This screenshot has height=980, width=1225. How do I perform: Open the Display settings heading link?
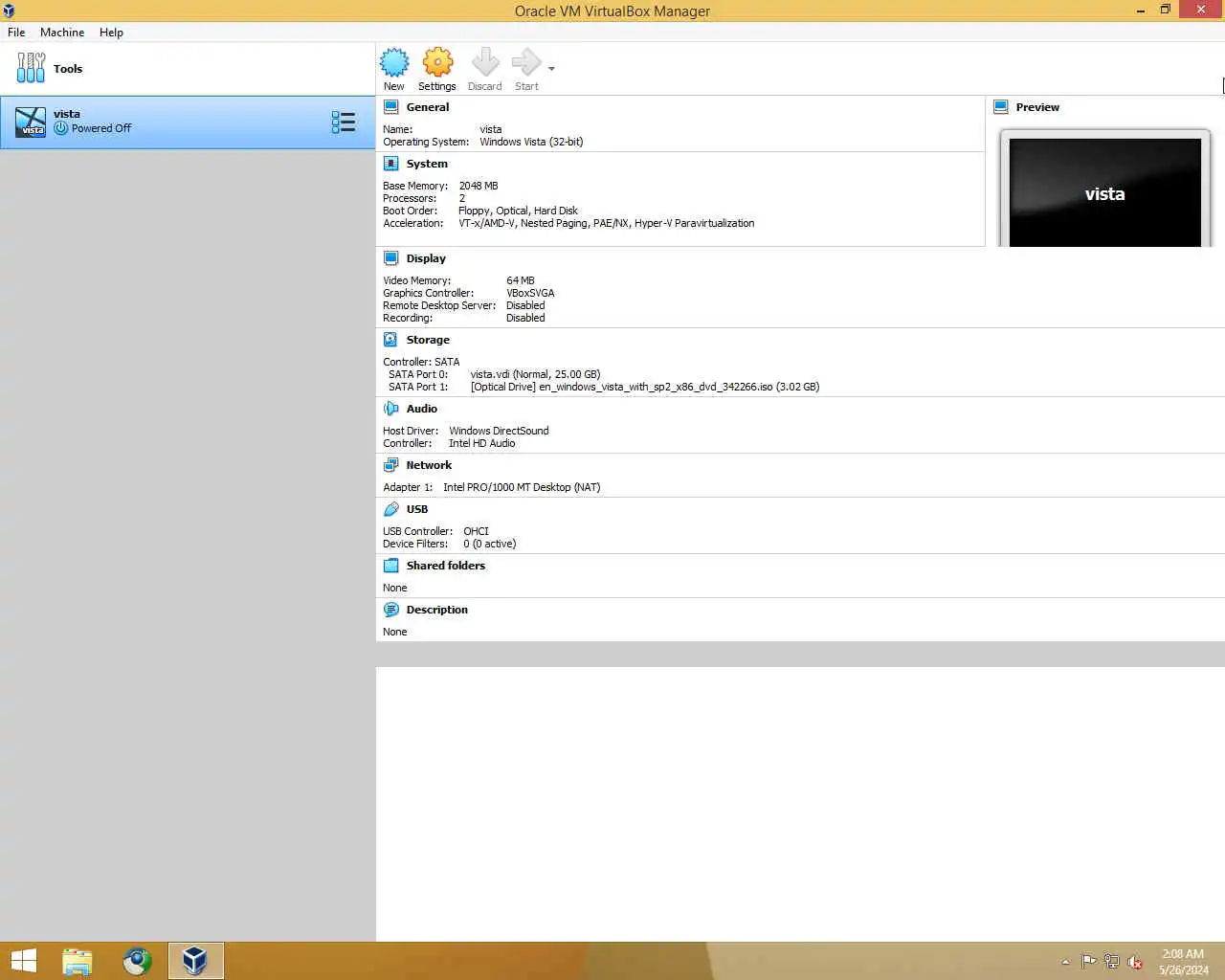pyautogui.click(x=426, y=258)
